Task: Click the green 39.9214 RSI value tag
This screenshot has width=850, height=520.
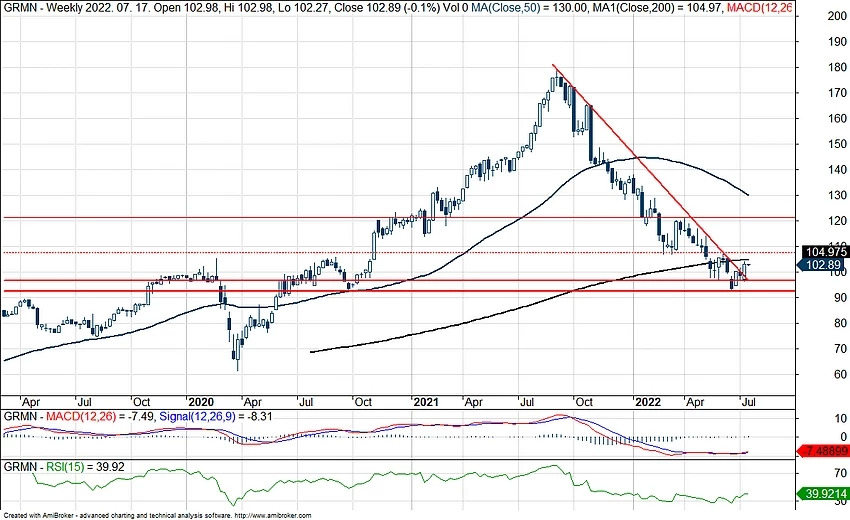Action: (825, 493)
